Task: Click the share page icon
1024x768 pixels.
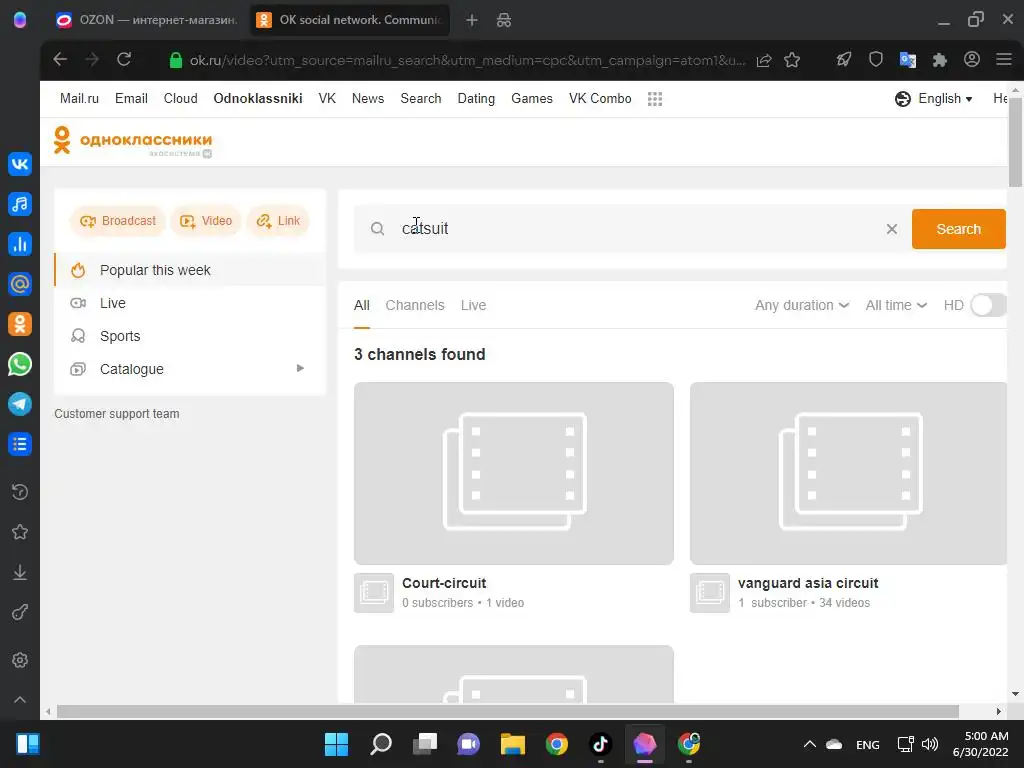Action: coord(763,61)
